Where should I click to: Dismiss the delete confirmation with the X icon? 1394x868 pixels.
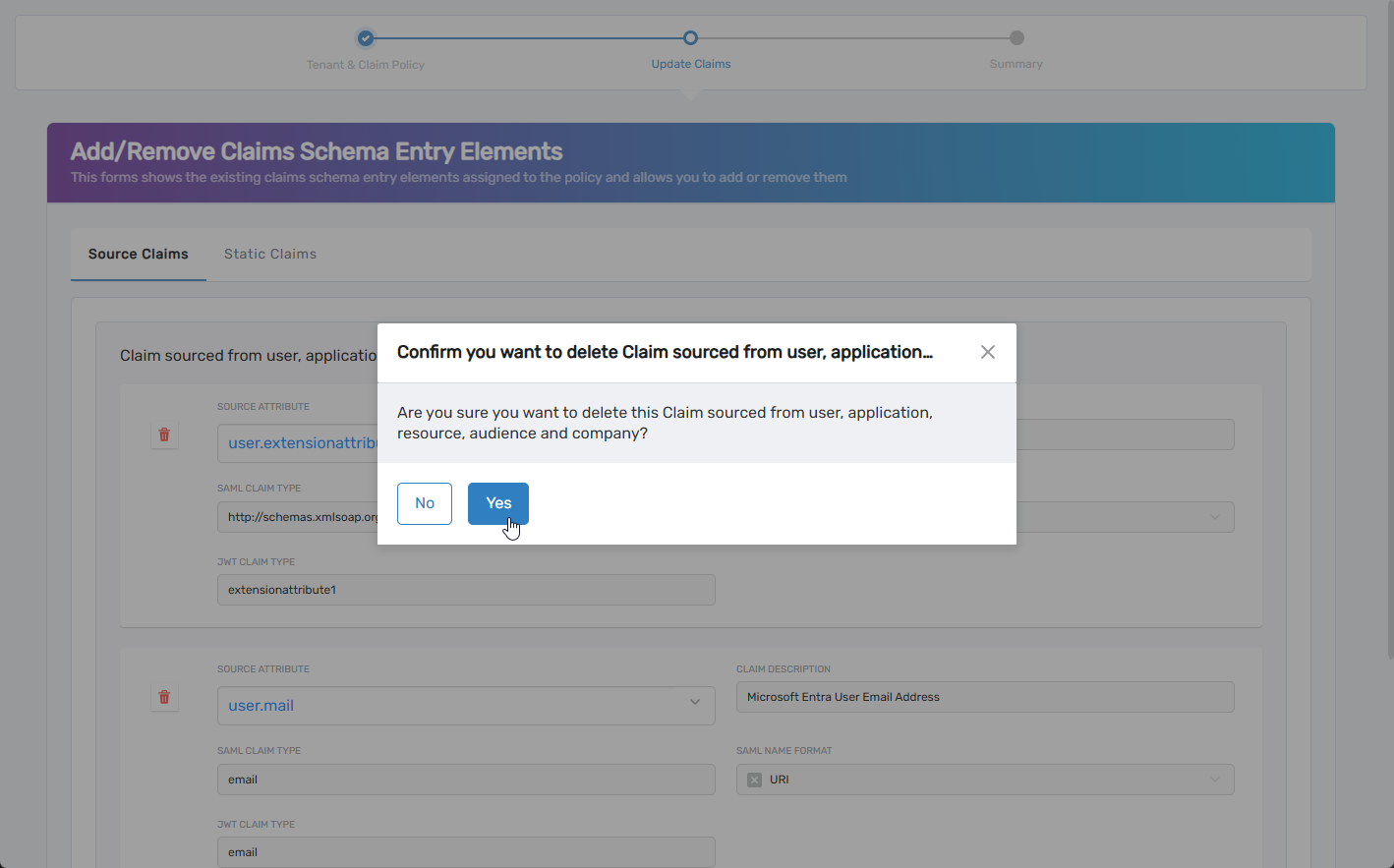click(987, 351)
